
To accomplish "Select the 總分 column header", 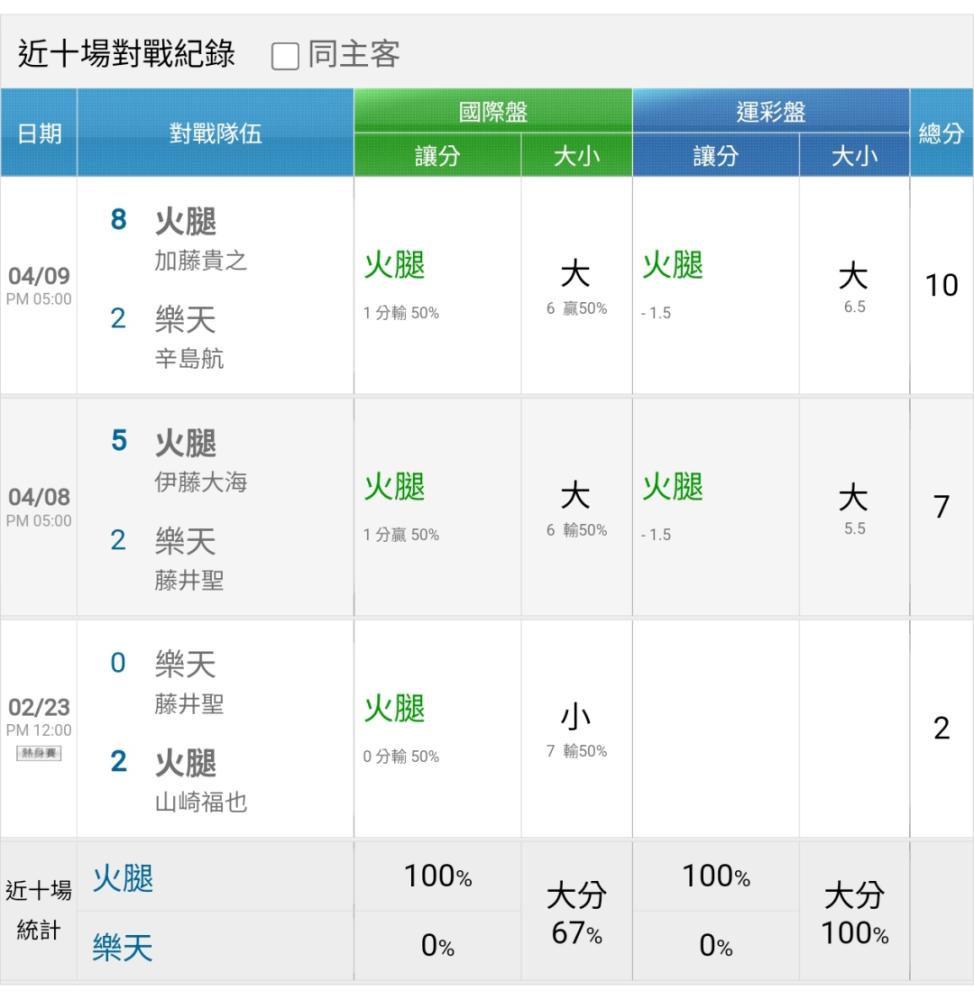I will pyautogui.click(x=941, y=133).
